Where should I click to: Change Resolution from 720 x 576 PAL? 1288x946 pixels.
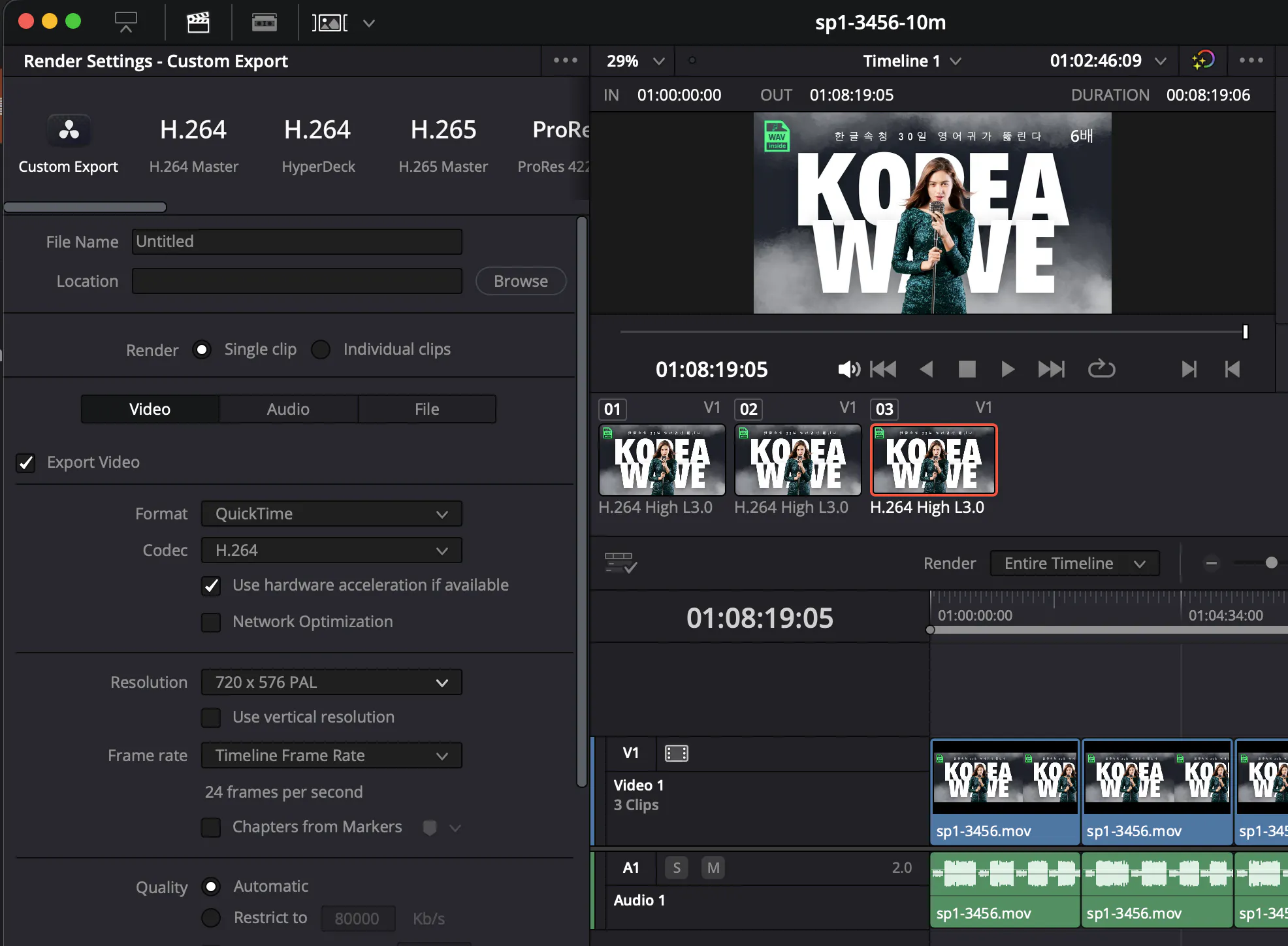coord(331,681)
